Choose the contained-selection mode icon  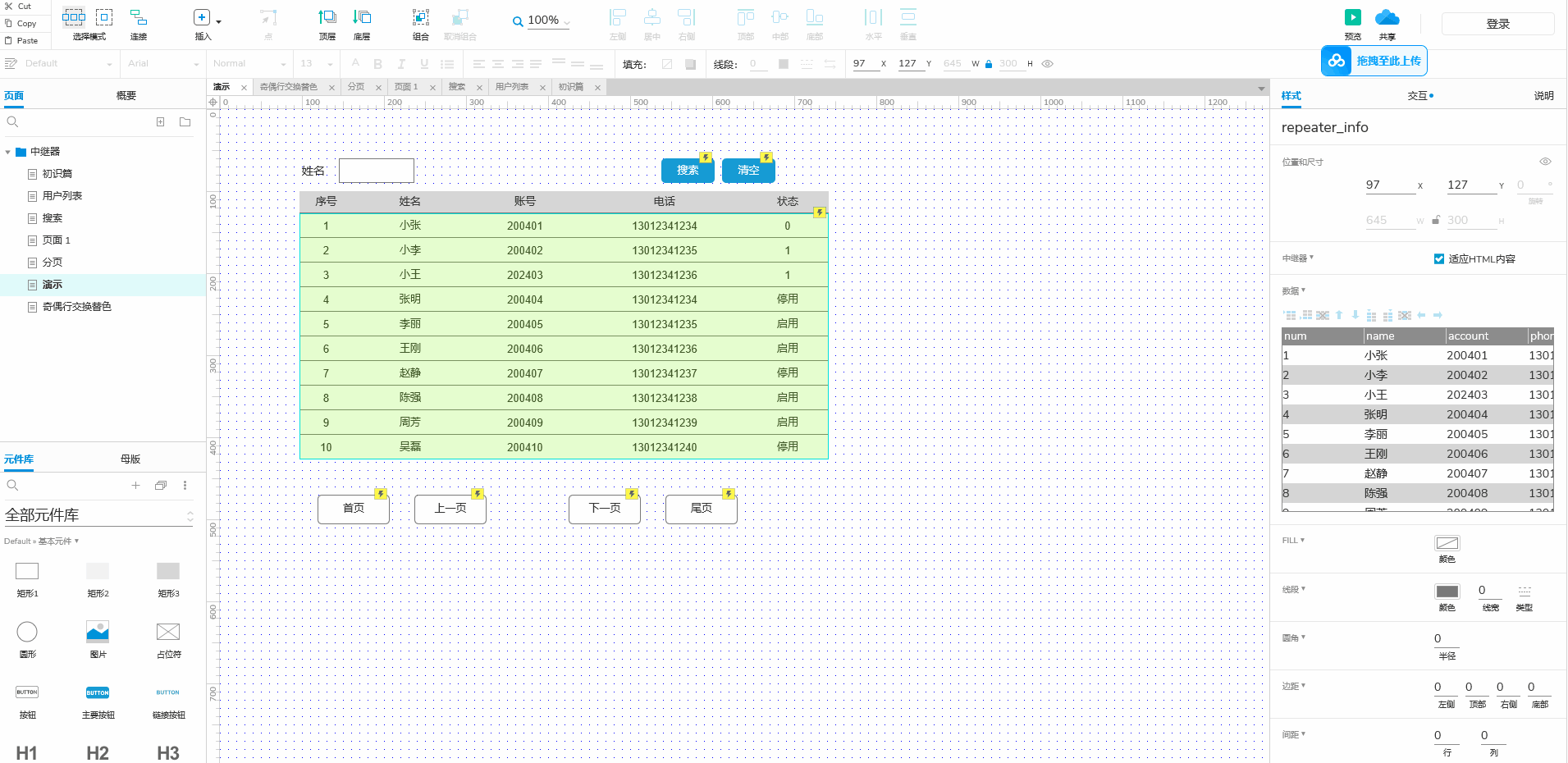coord(104,17)
